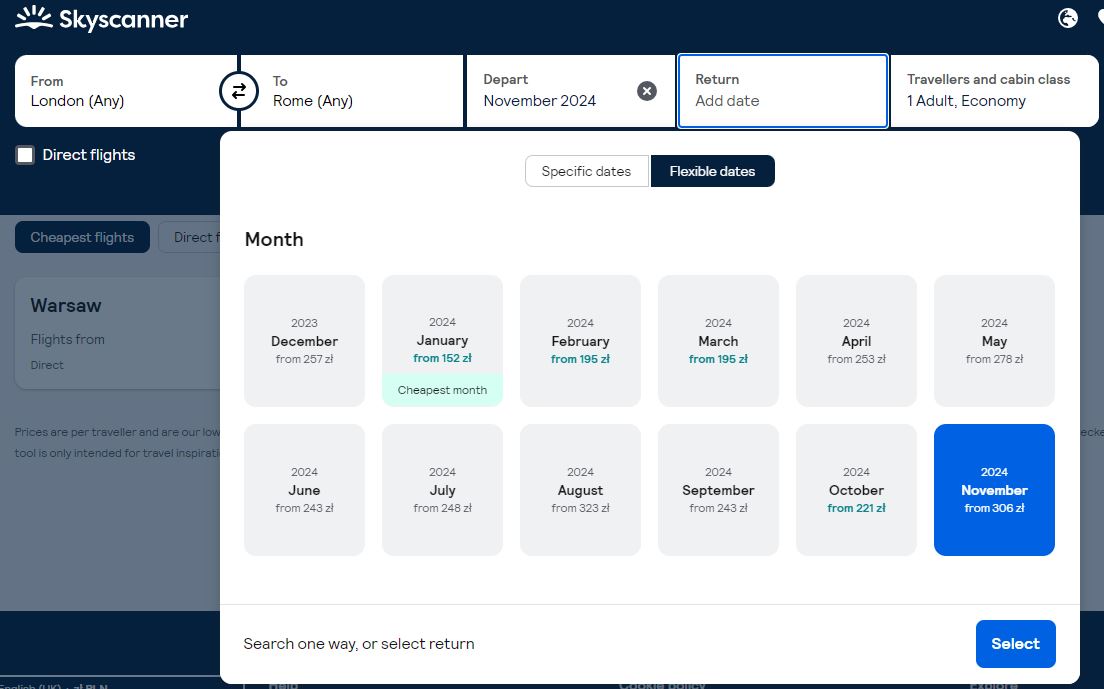
Task: Pick June 2024 month card
Action: coord(304,490)
